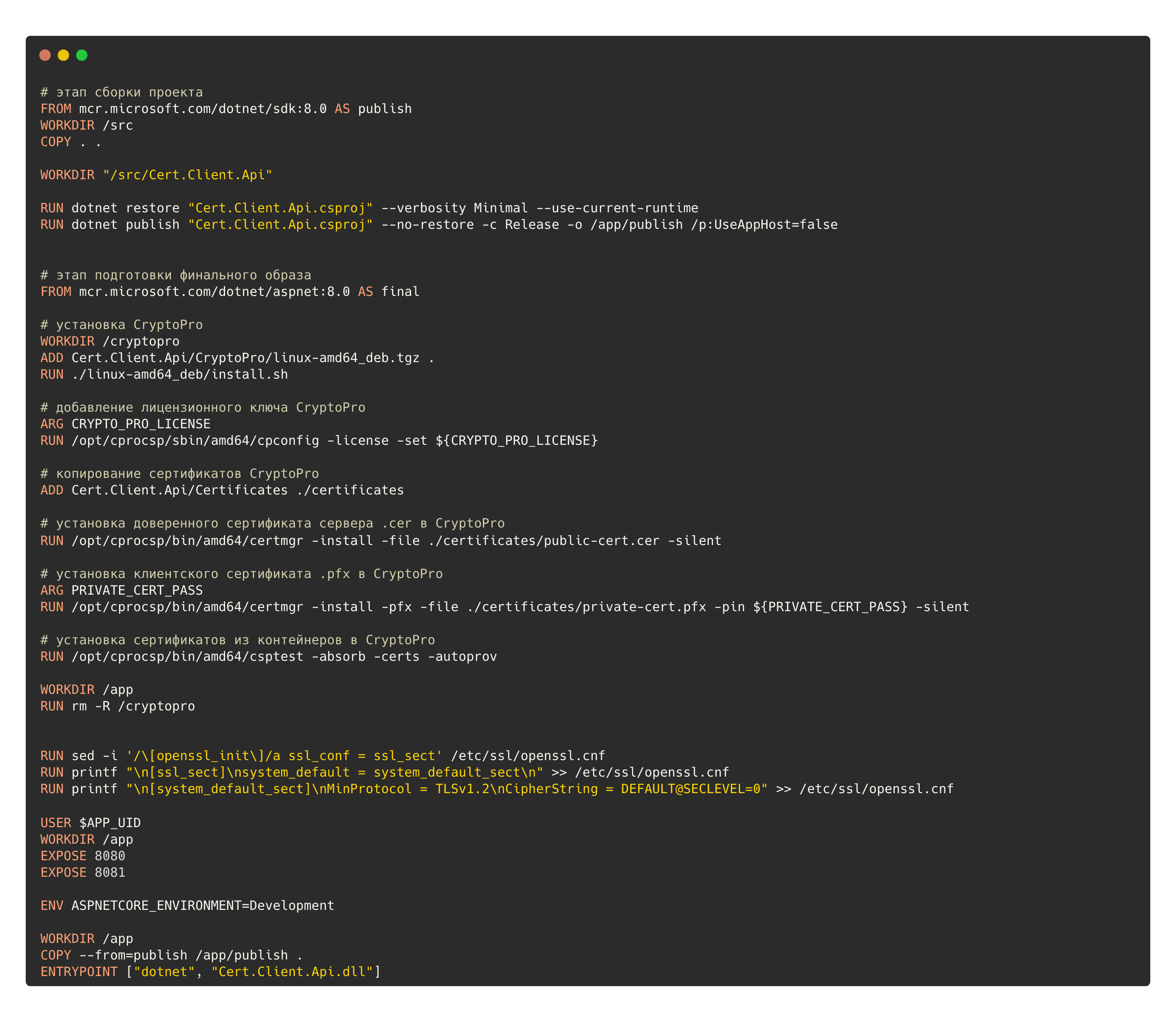Viewport: 1176px width, 1022px height.
Task: Click ARG CRYPTO_PRO_LICENSE declaration
Action: 125,424
